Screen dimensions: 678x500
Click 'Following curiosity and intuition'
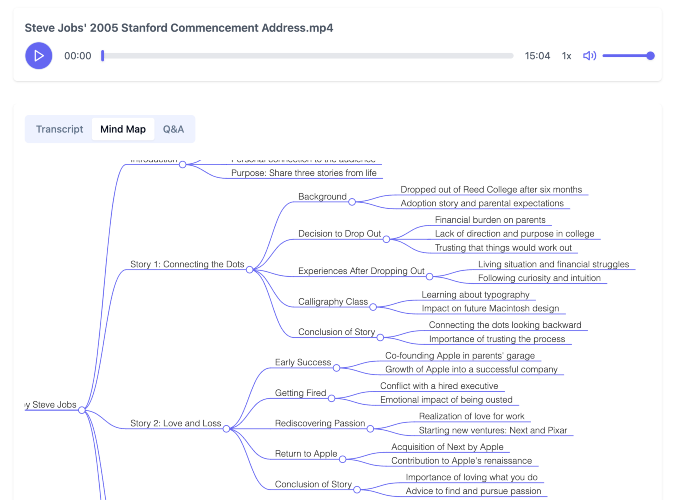pos(539,278)
